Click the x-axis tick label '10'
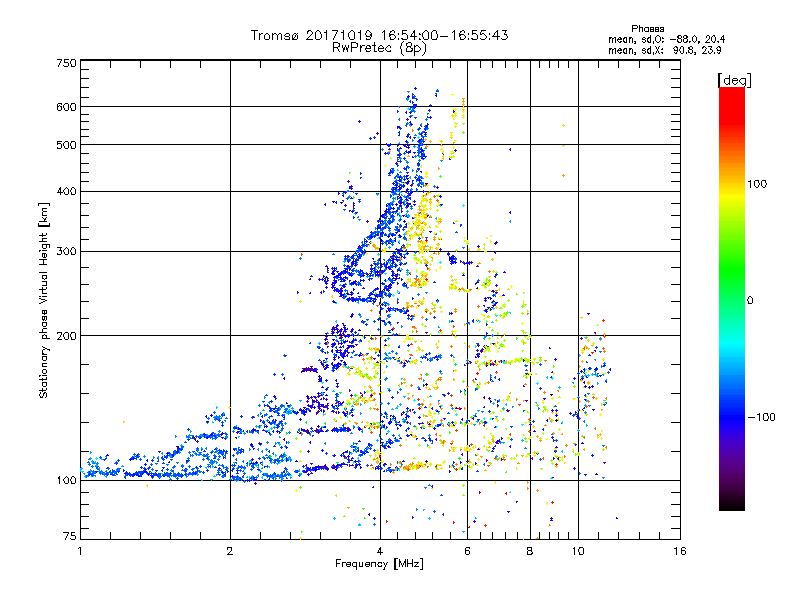This screenshot has height=600, width=800. pos(578,551)
